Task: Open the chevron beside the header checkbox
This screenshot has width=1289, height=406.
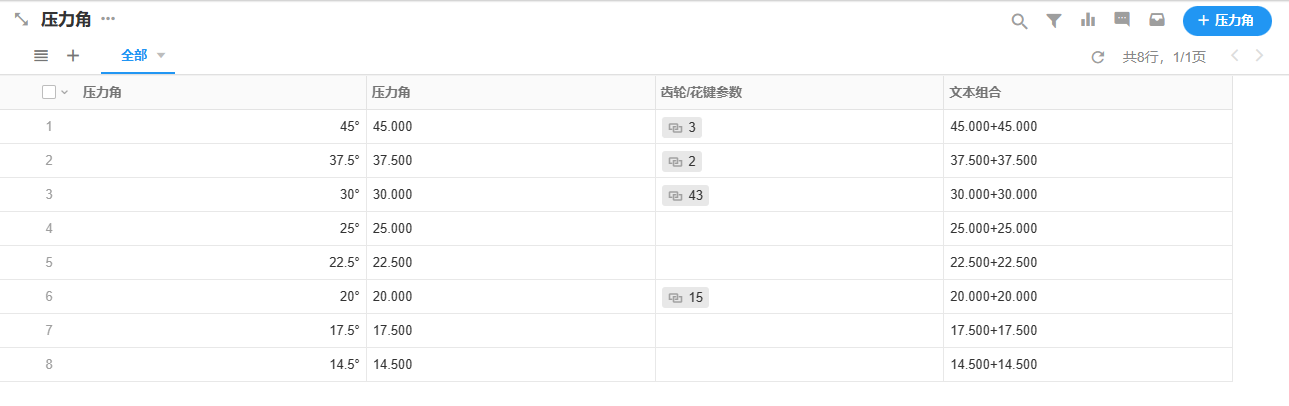Action: (65, 92)
